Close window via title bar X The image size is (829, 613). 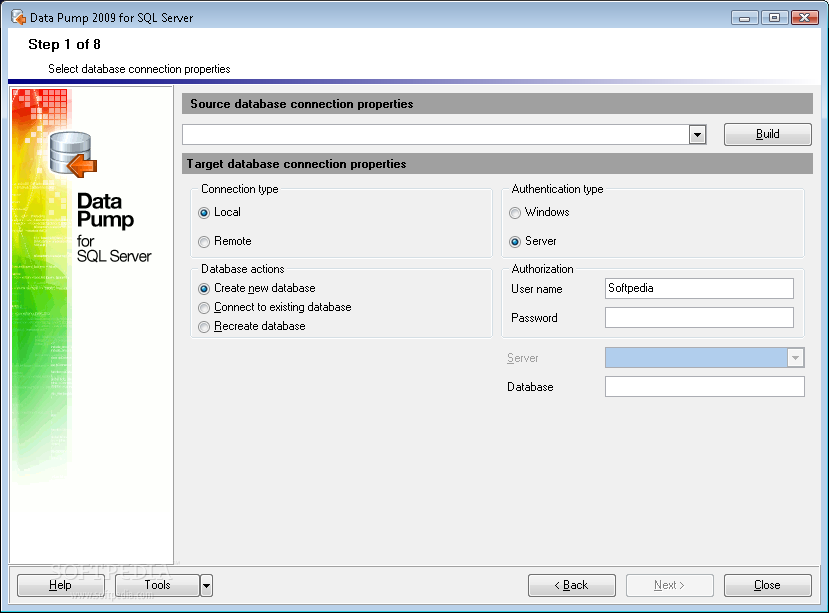[x=805, y=17]
